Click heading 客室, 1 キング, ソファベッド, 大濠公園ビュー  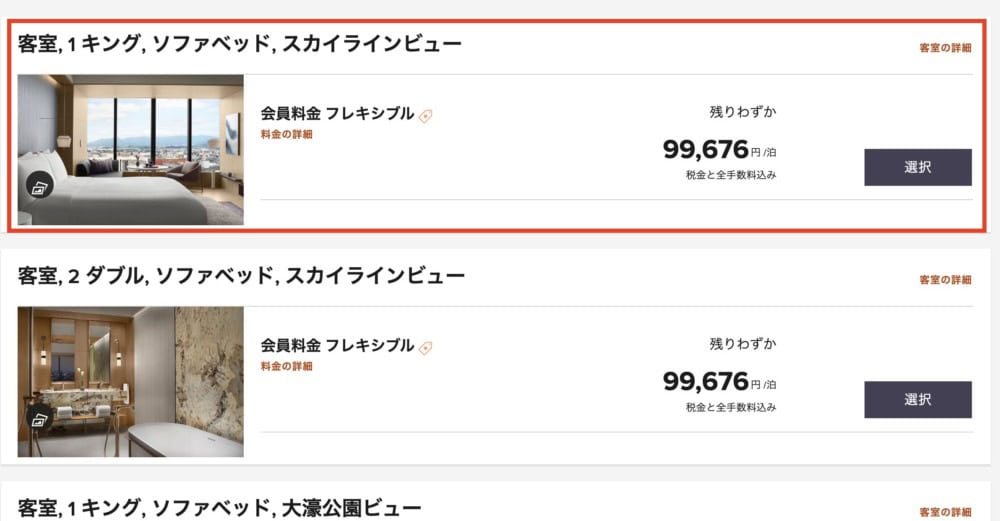tap(219, 508)
